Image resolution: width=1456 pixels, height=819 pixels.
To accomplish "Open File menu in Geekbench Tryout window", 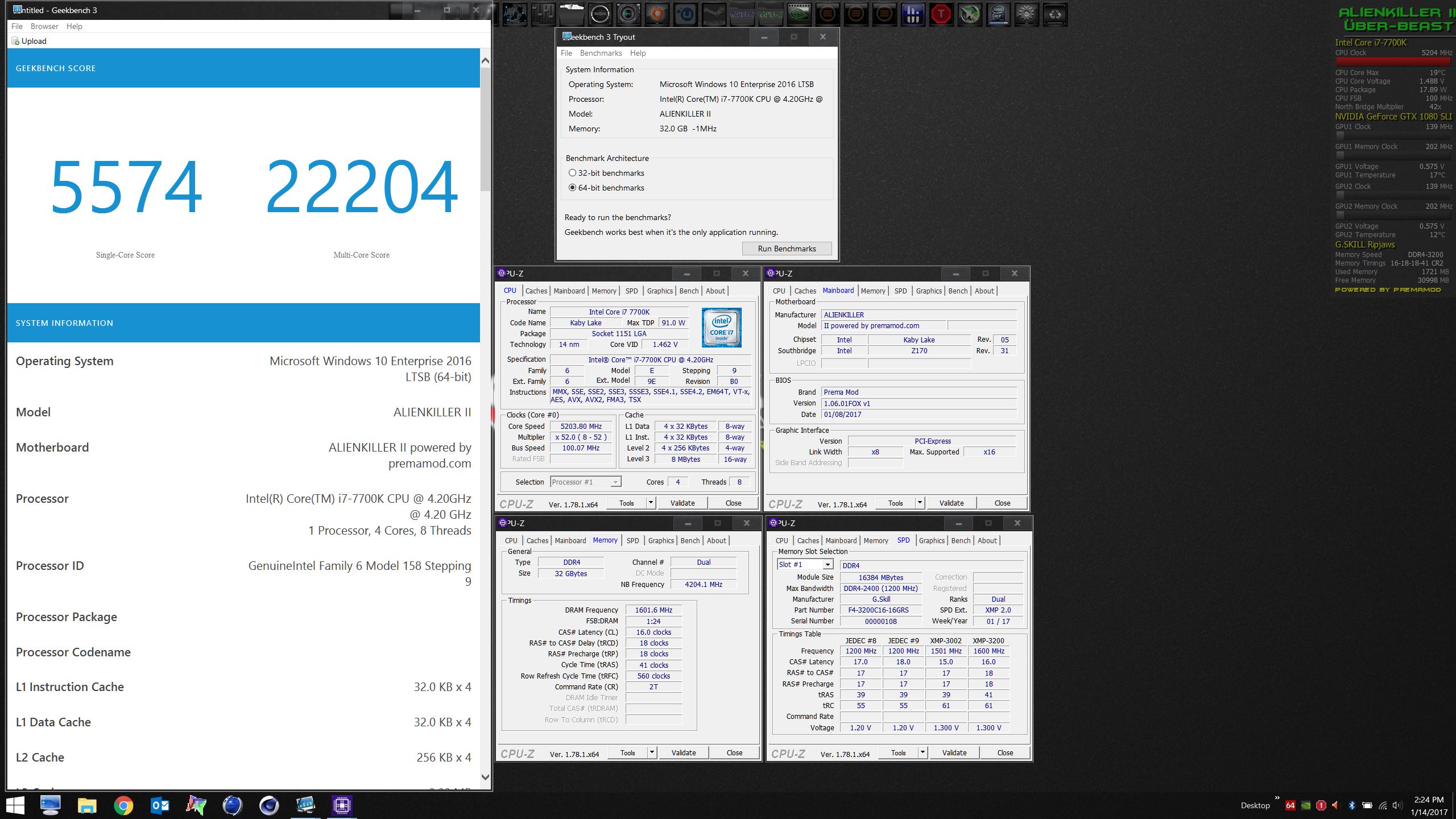I will [566, 53].
